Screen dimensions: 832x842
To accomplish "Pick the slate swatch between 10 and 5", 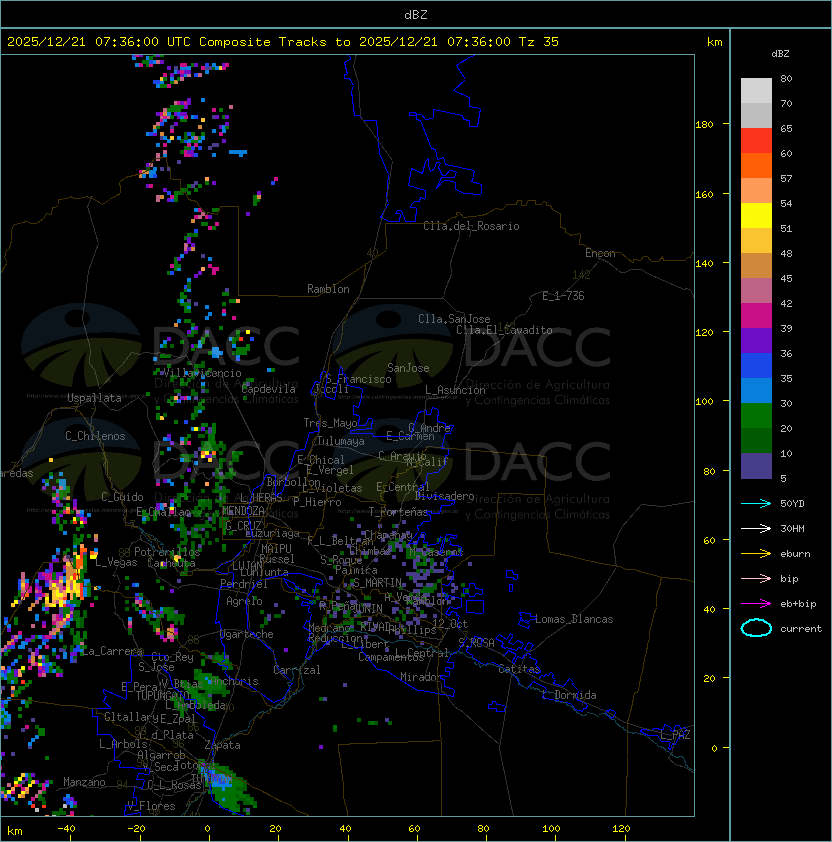I will point(756,466).
